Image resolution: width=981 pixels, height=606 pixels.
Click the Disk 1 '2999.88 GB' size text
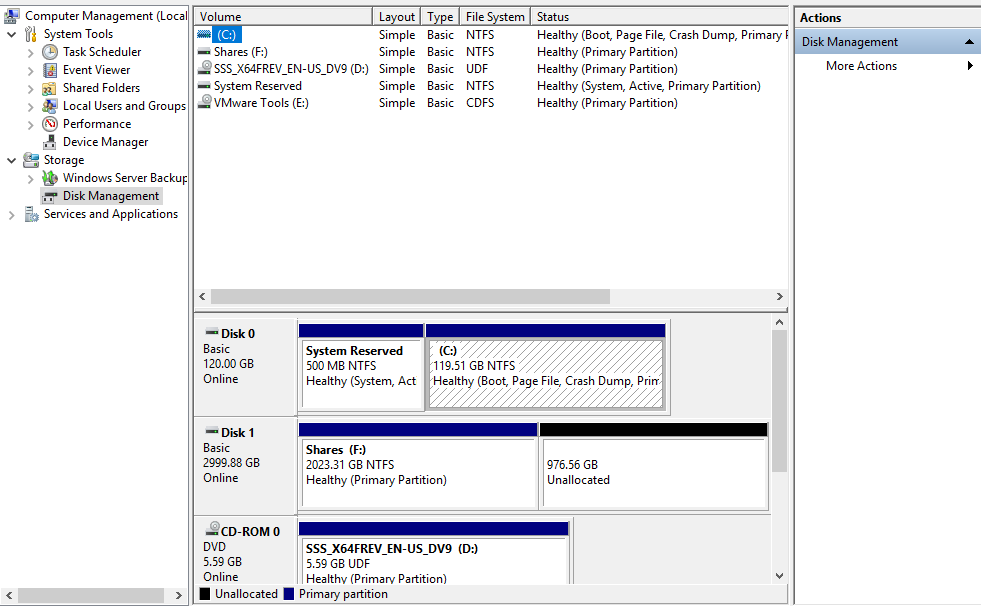tap(231, 463)
